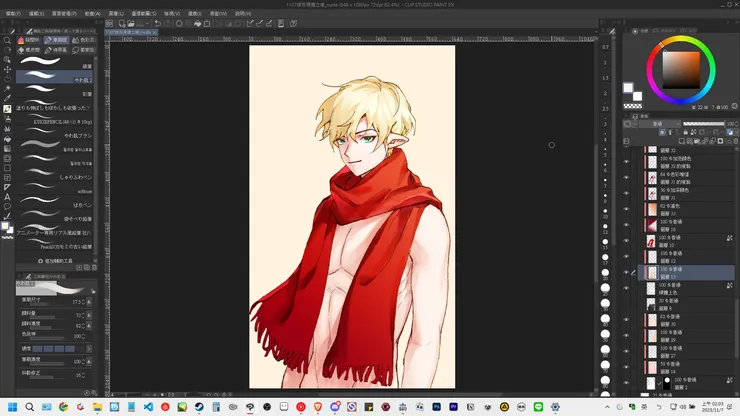Open Visual Studio Code from the taskbar
Screen dimensions: 740x416
tap(148, 407)
